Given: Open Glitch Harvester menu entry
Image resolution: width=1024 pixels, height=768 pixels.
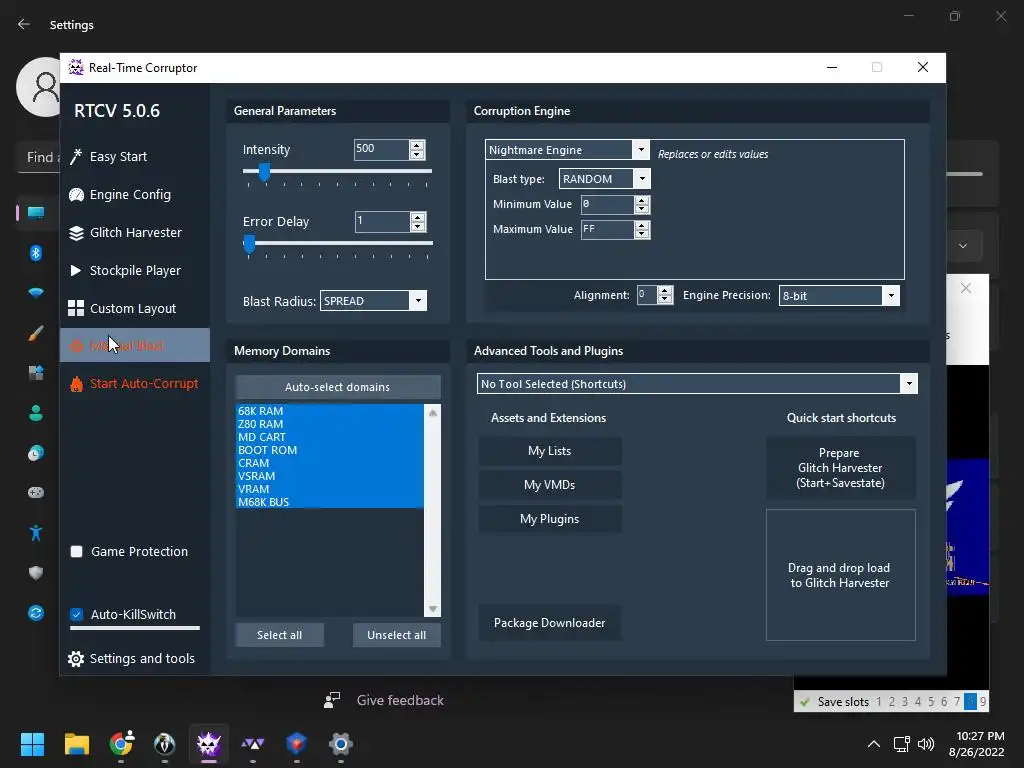Looking at the screenshot, I should [135, 232].
